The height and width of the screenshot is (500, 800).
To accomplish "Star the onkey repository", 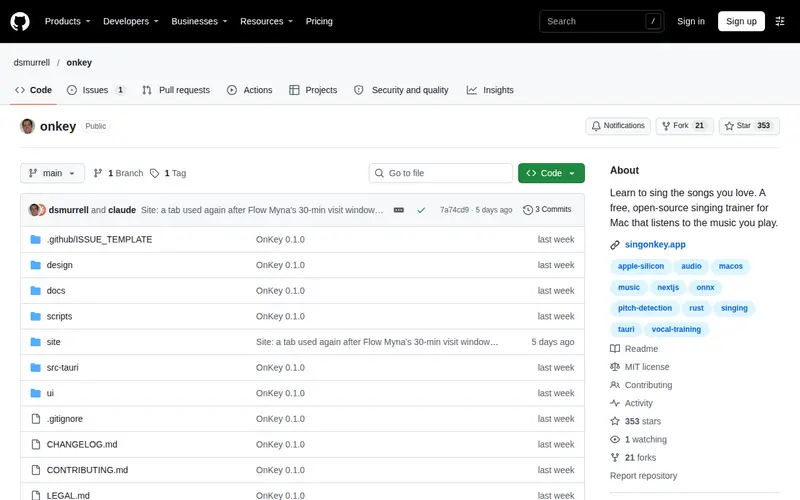I will pyautogui.click(x=749, y=126).
